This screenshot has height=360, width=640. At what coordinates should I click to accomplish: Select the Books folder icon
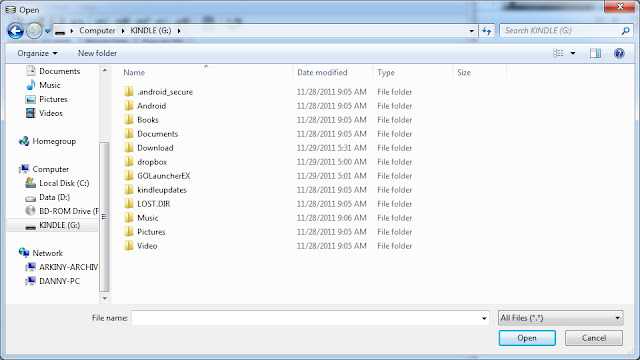[x=129, y=120]
